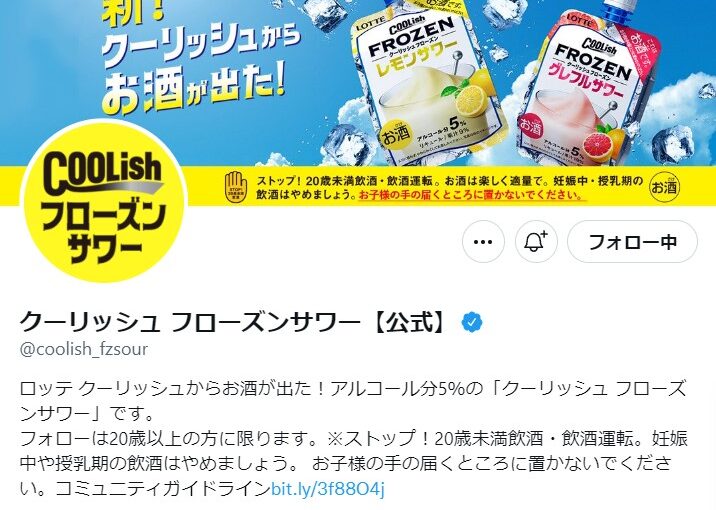This screenshot has width=716, height=510.
Task: Click the round お酒 mark at banner right
Action: (664, 187)
